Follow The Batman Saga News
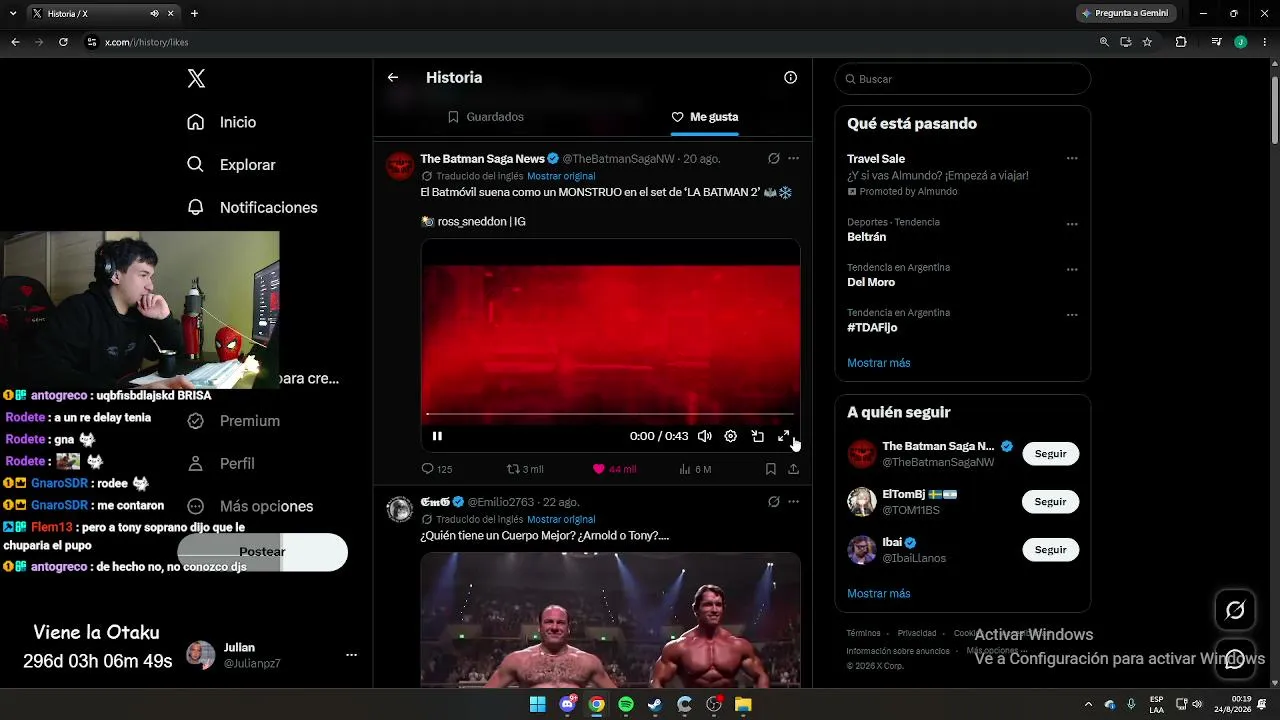Screen dimensions: 1280x720 pyautogui.click(x=1050, y=454)
